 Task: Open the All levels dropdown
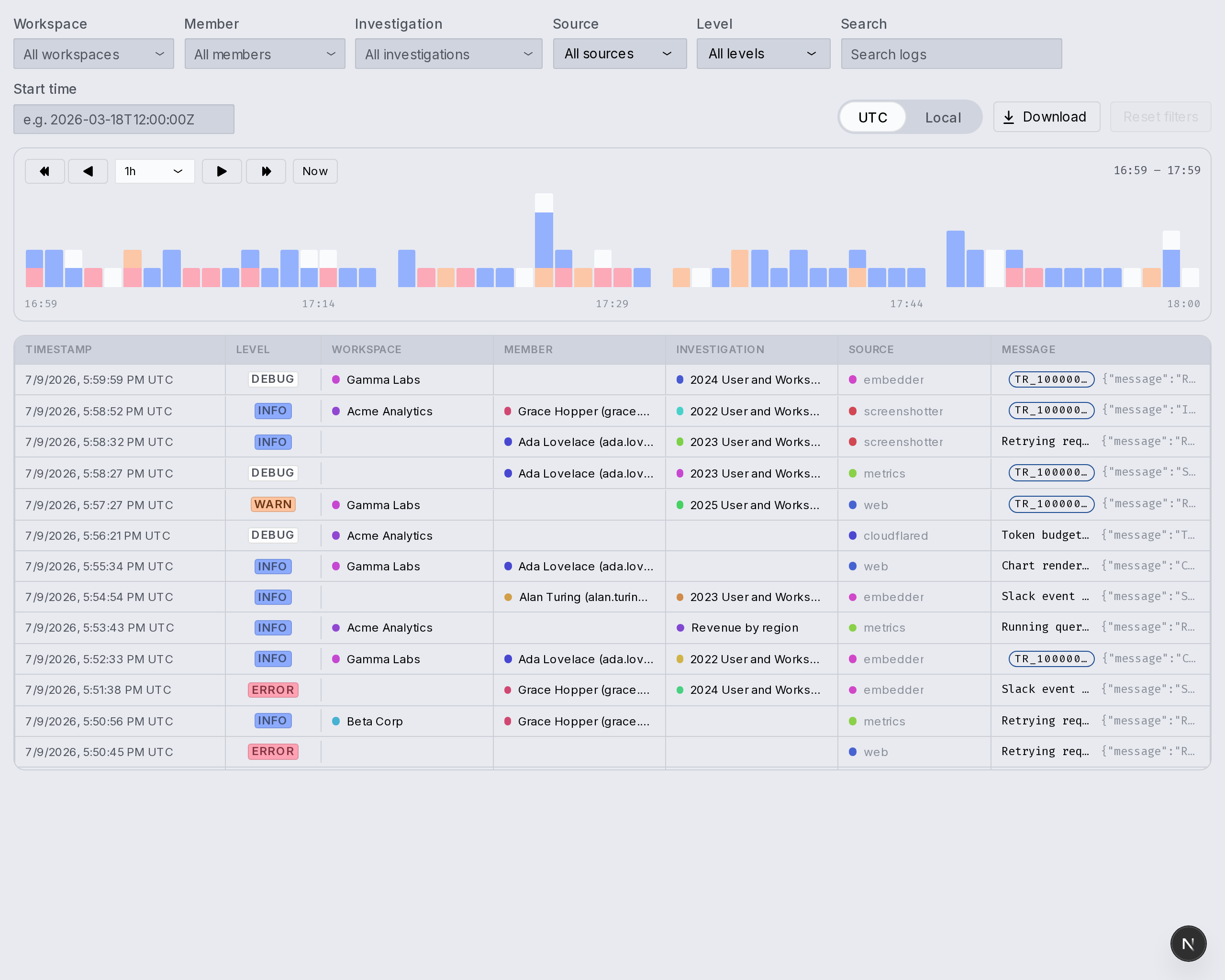(763, 54)
